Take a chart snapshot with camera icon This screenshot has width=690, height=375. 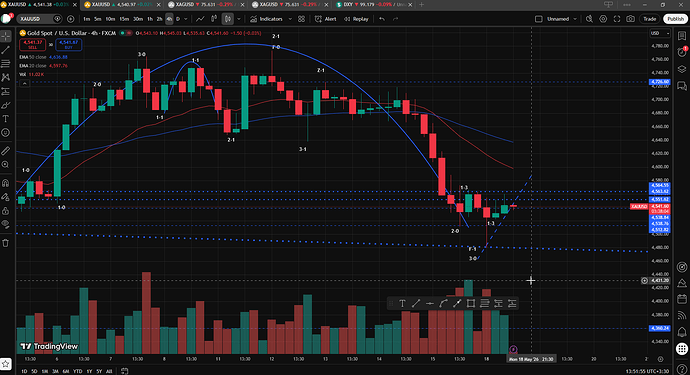[631, 19]
